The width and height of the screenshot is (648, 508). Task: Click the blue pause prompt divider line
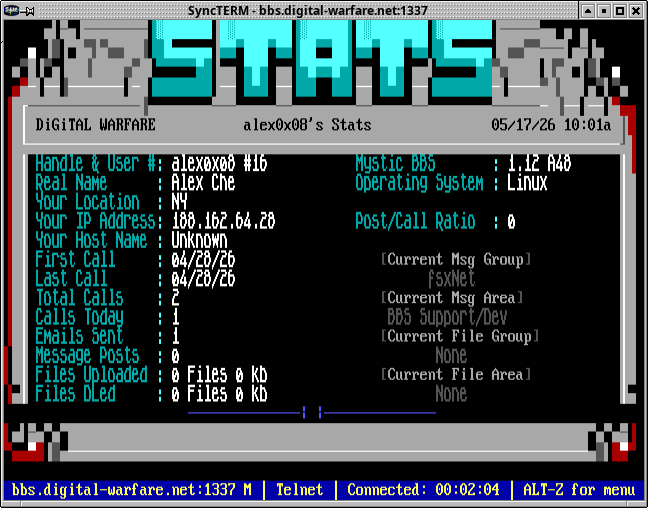pos(312,412)
